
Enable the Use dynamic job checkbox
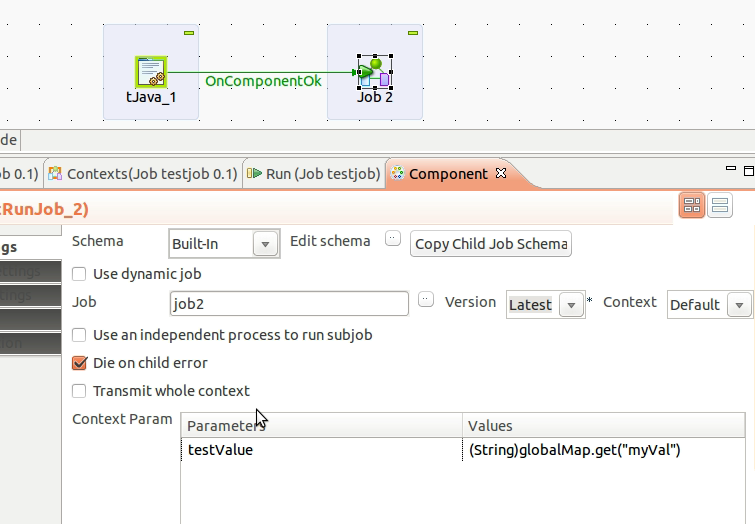coord(80,274)
